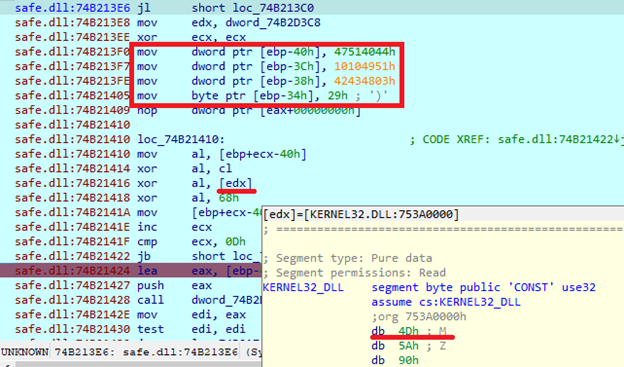Screen dimensions: 624x367
Task: Select the loc_74B21410 label line
Action: [181, 139]
